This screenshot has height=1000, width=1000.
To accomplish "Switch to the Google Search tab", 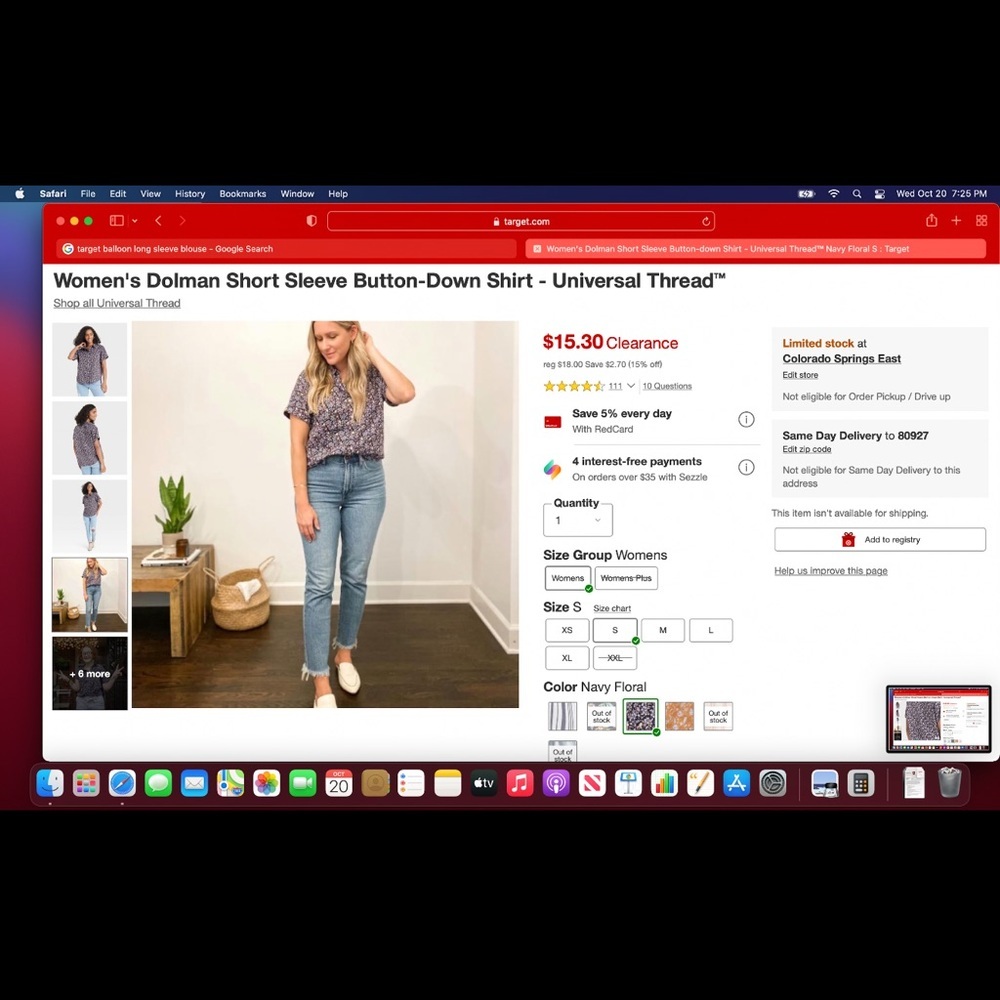I will pos(286,249).
